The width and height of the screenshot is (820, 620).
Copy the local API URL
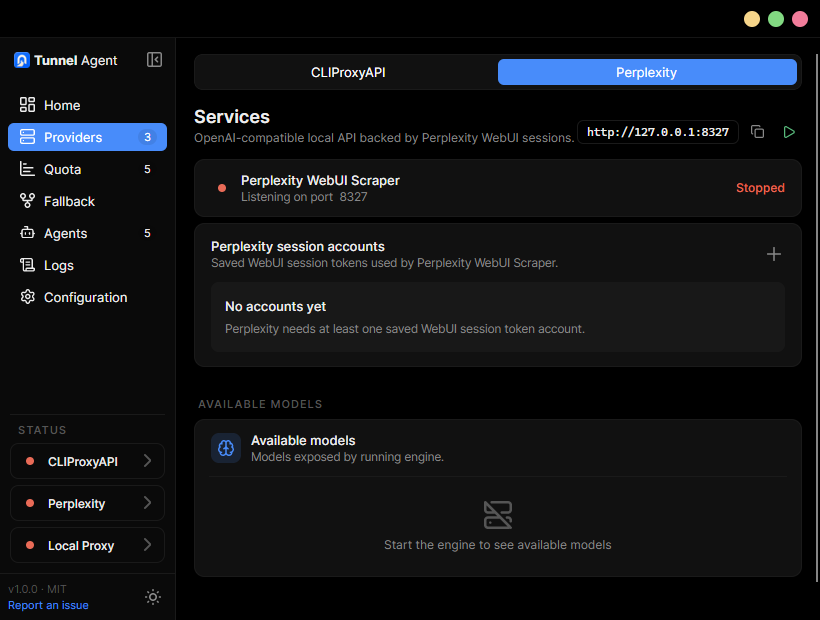[757, 132]
